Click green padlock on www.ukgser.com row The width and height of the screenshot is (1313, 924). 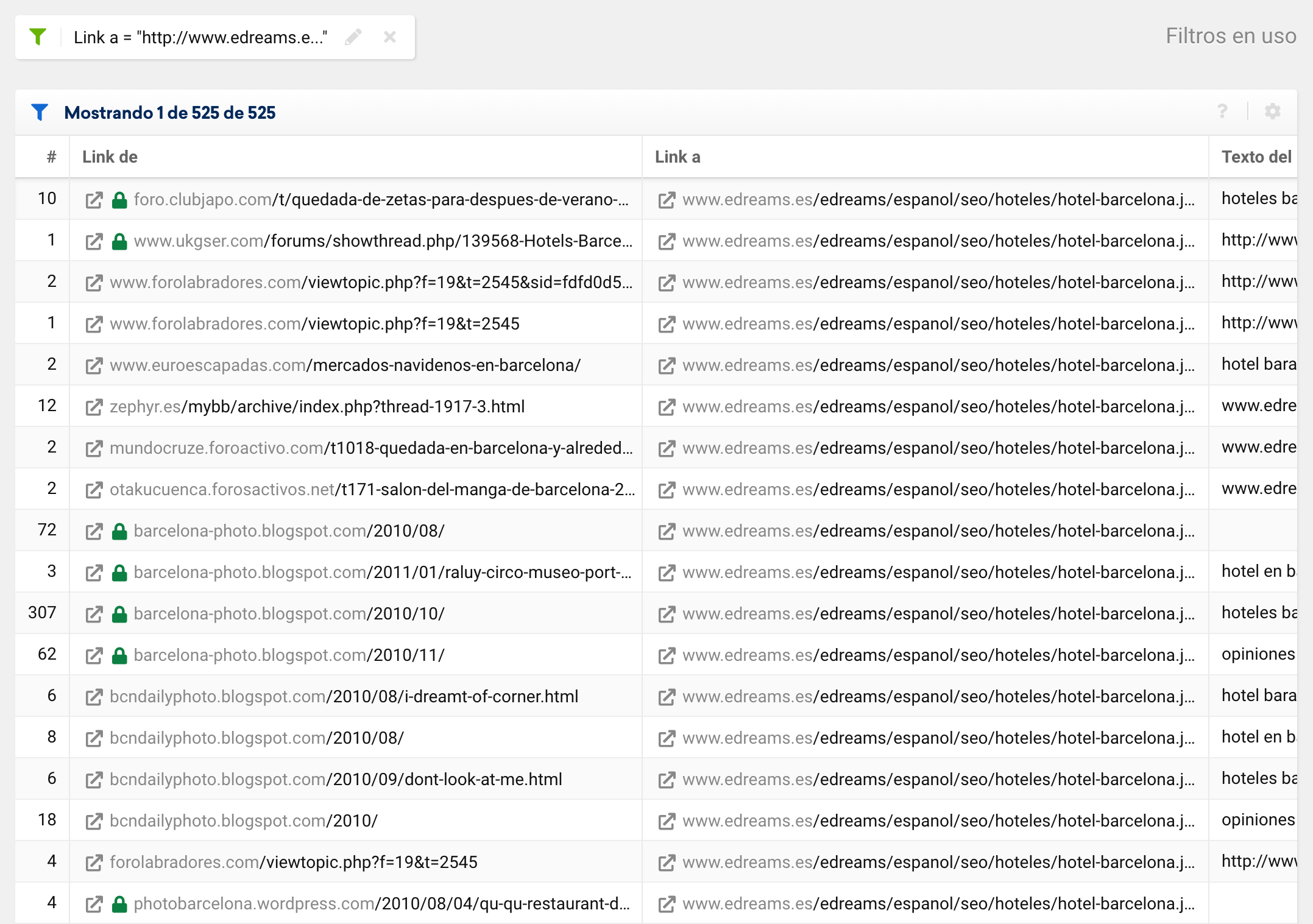119,241
